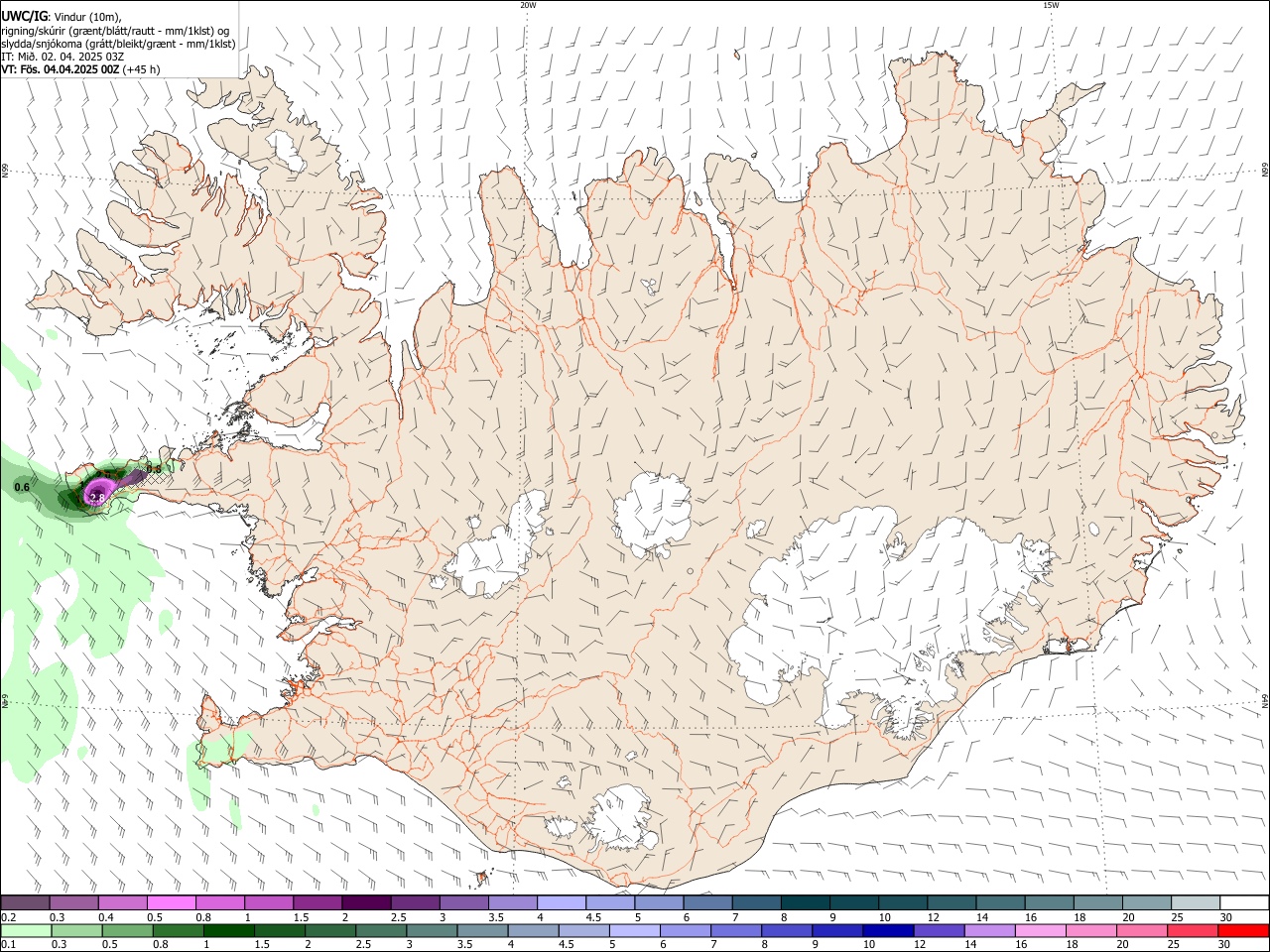Click the 0.8 precipitation value on Snæfellsnes
1270x952 pixels.
tap(154, 468)
